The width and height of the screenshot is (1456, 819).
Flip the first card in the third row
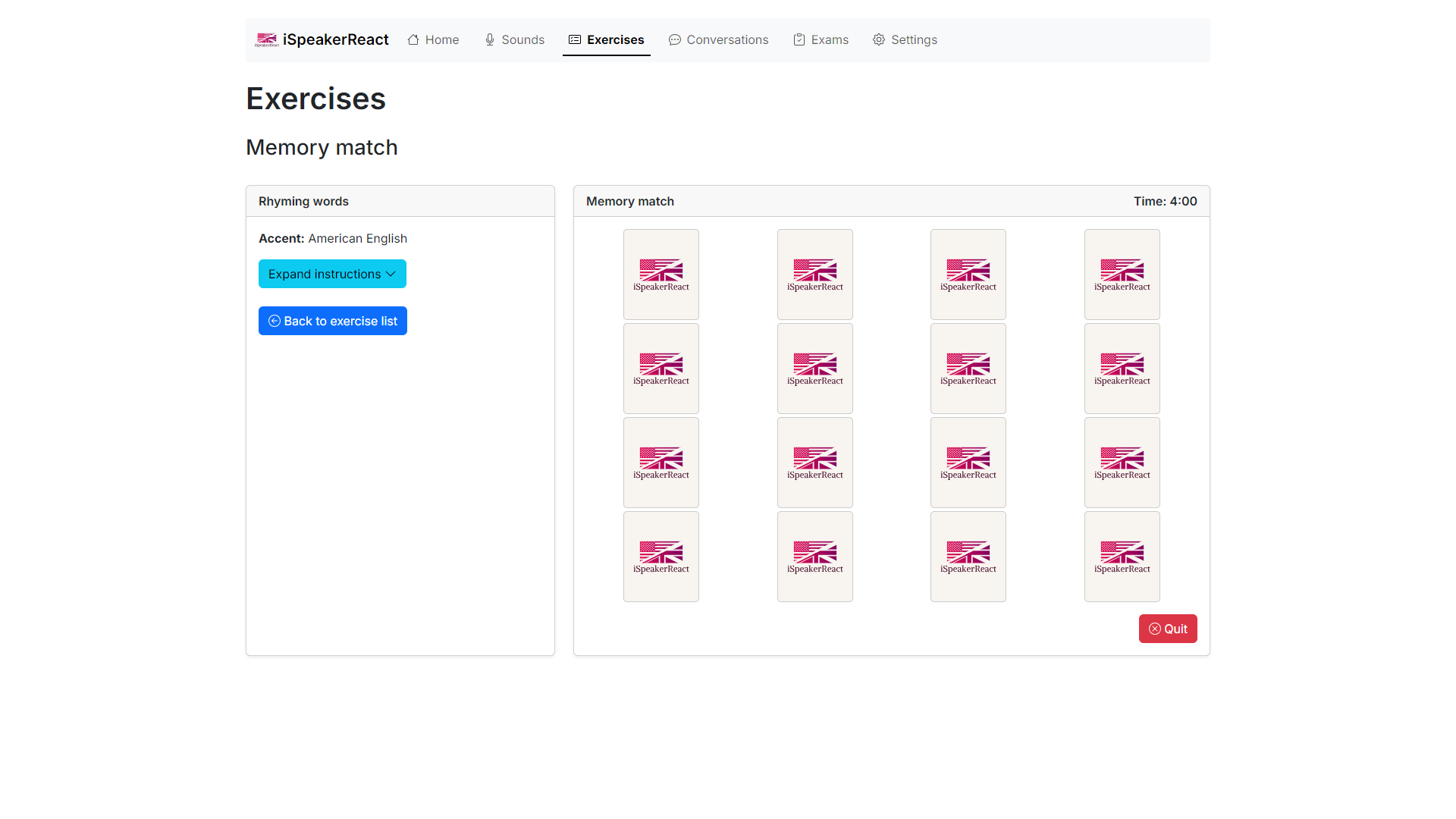(x=661, y=463)
